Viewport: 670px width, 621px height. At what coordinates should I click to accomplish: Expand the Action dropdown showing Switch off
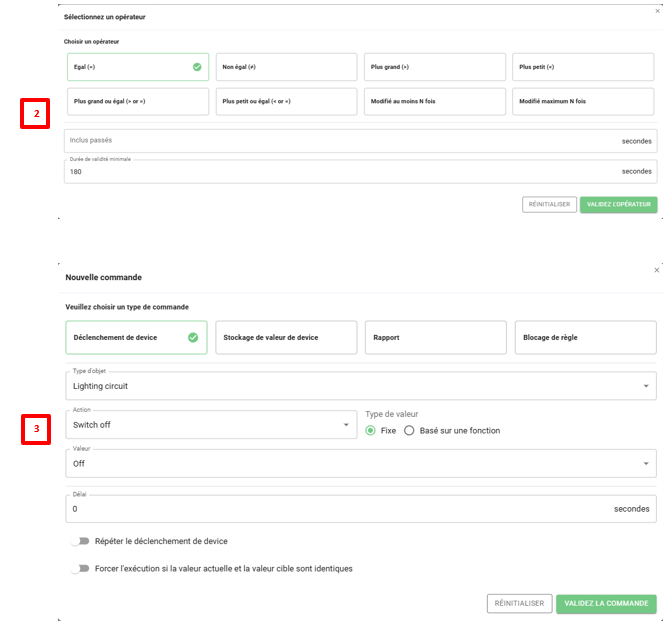[x=210, y=425]
